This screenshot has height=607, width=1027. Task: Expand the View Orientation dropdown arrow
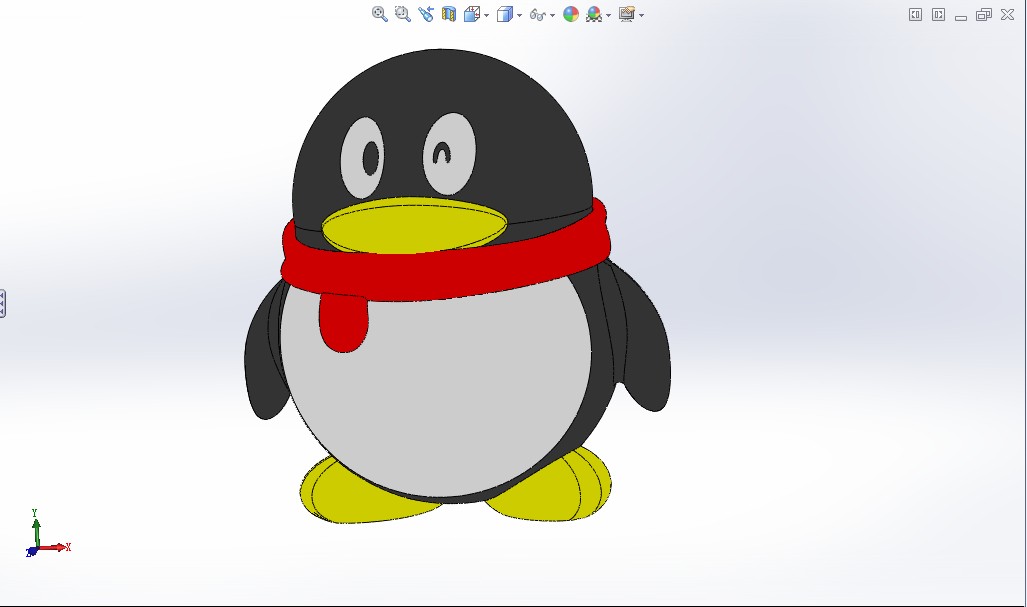487,15
